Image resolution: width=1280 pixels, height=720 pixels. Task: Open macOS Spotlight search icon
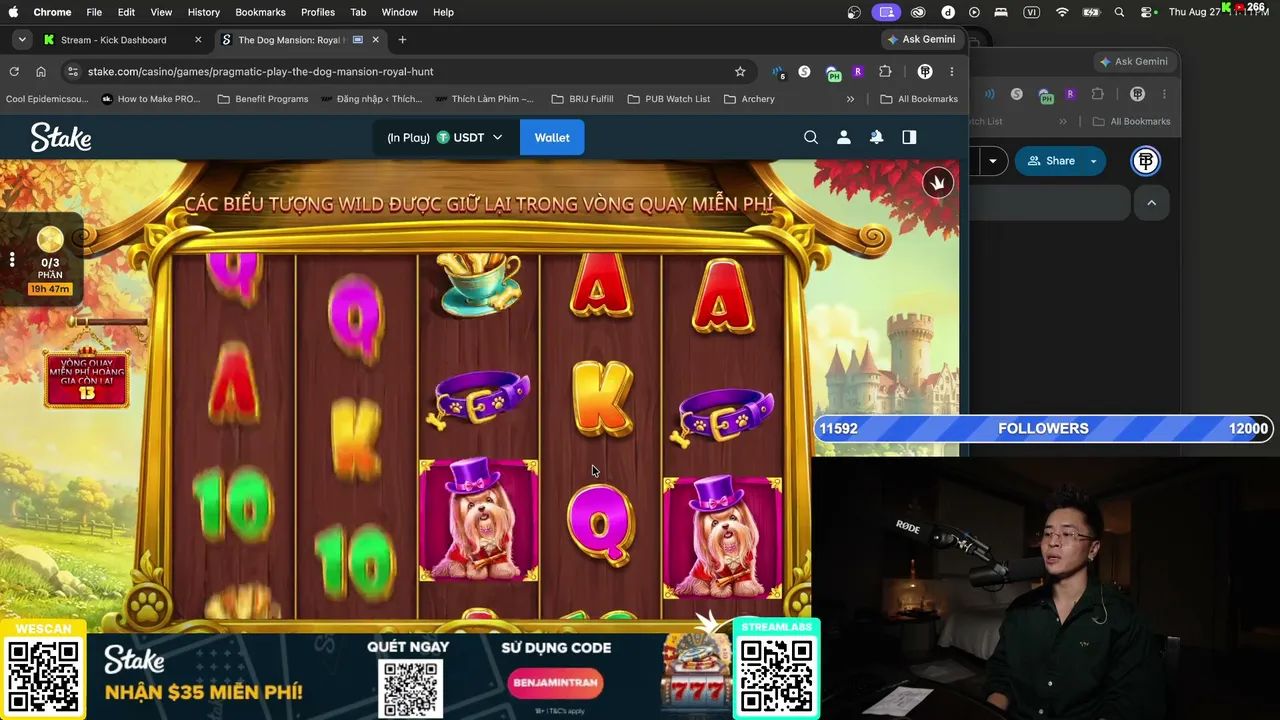click(x=1120, y=12)
